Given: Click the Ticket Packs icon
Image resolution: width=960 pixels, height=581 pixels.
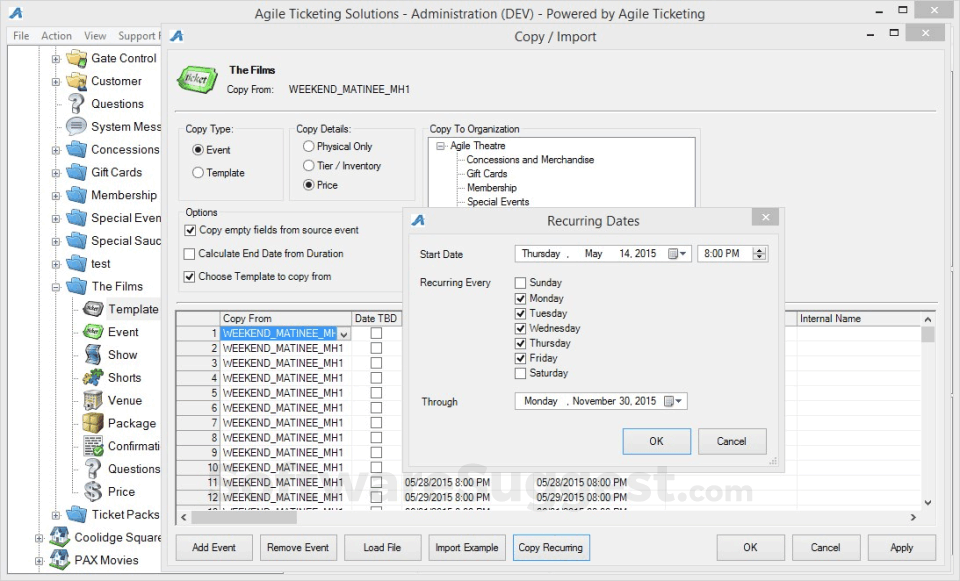Looking at the screenshot, I should [76, 514].
